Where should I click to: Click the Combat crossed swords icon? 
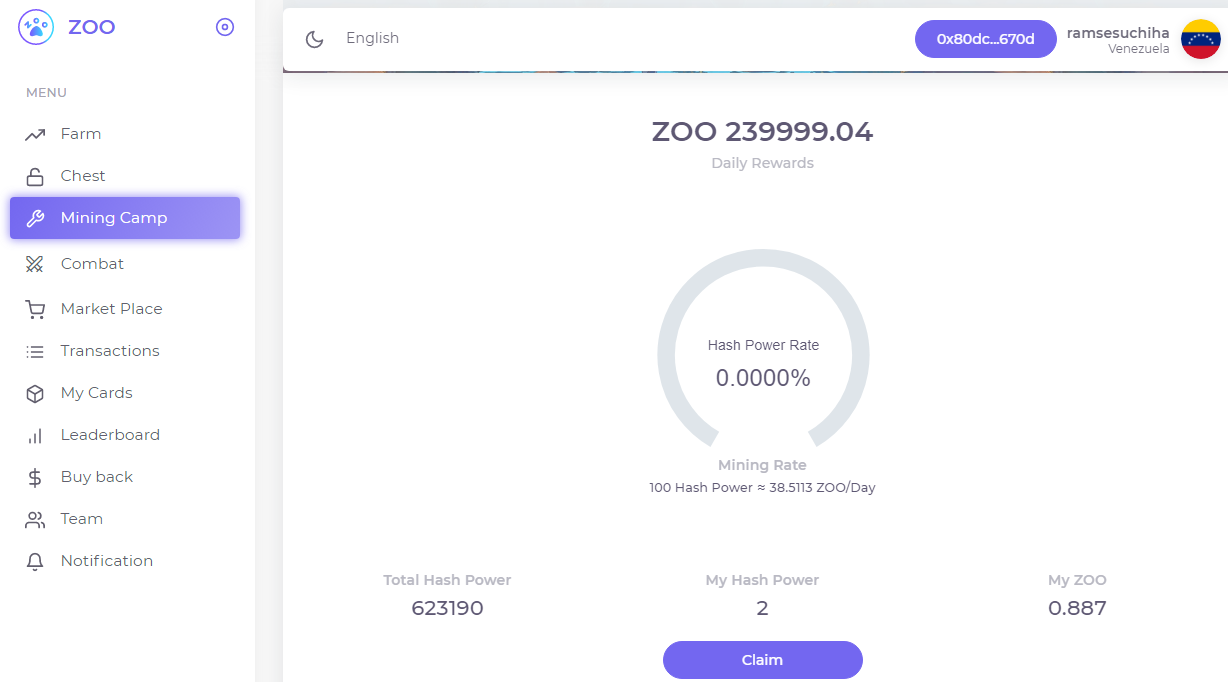click(35, 264)
